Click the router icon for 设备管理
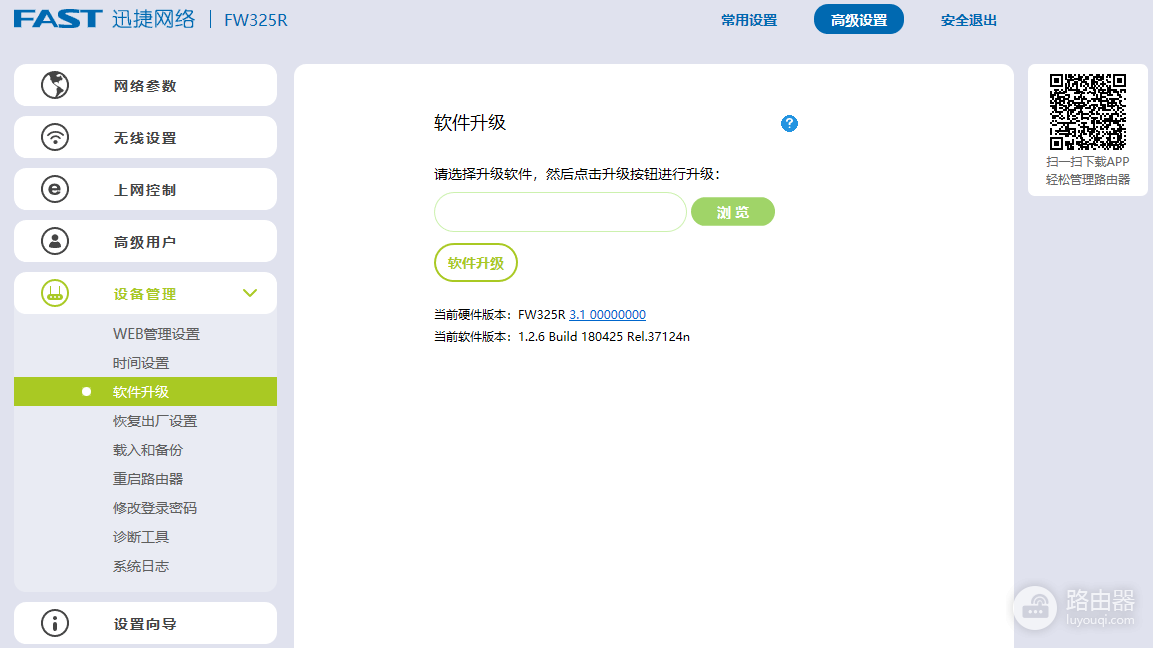This screenshot has height=648, width=1153. [55, 293]
